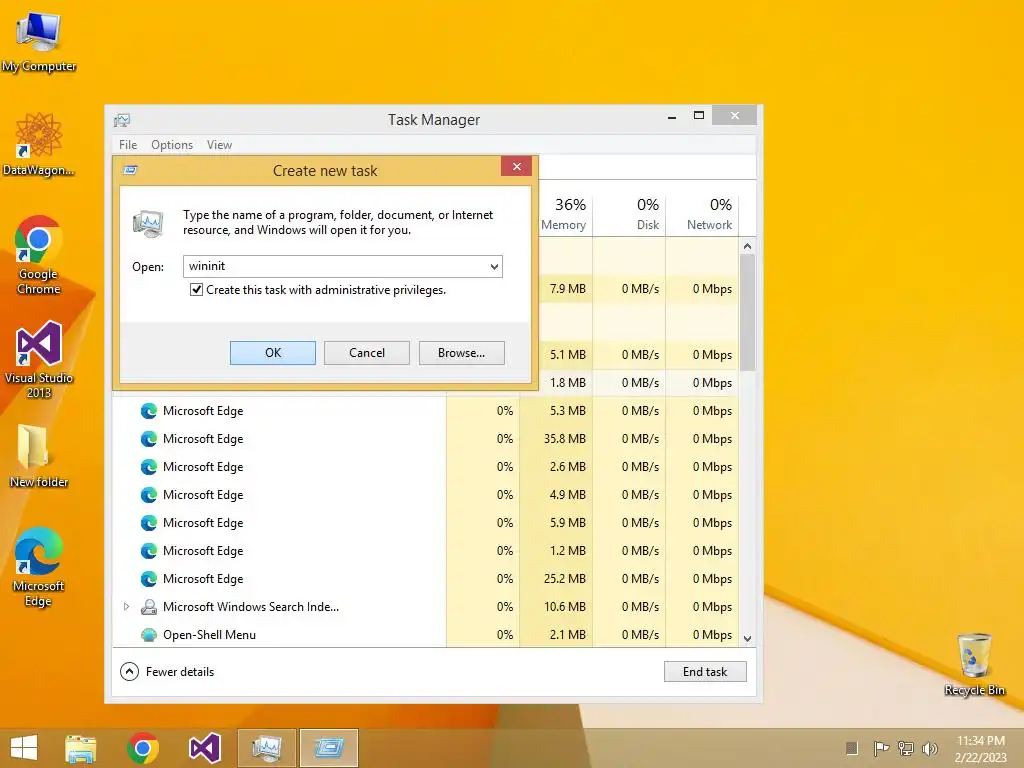The height and width of the screenshot is (768, 1024).
Task: Click the End task button
Action: pyautogui.click(x=705, y=671)
